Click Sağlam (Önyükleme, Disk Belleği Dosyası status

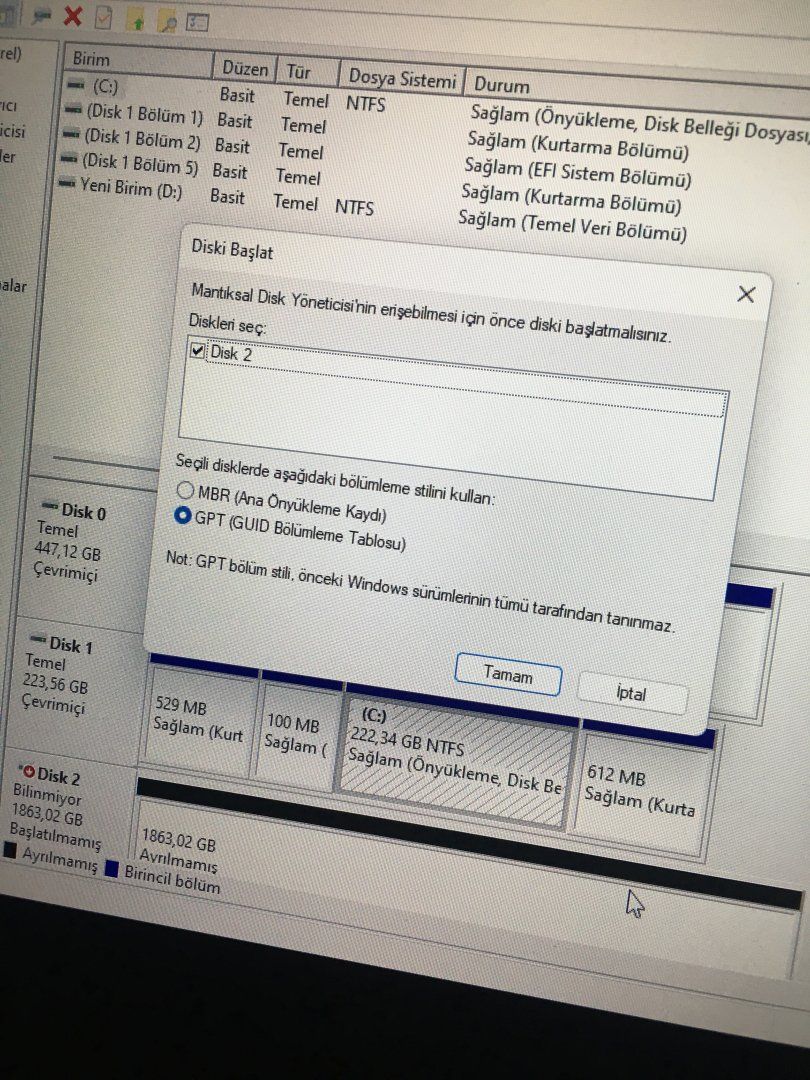(x=638, y=123)
